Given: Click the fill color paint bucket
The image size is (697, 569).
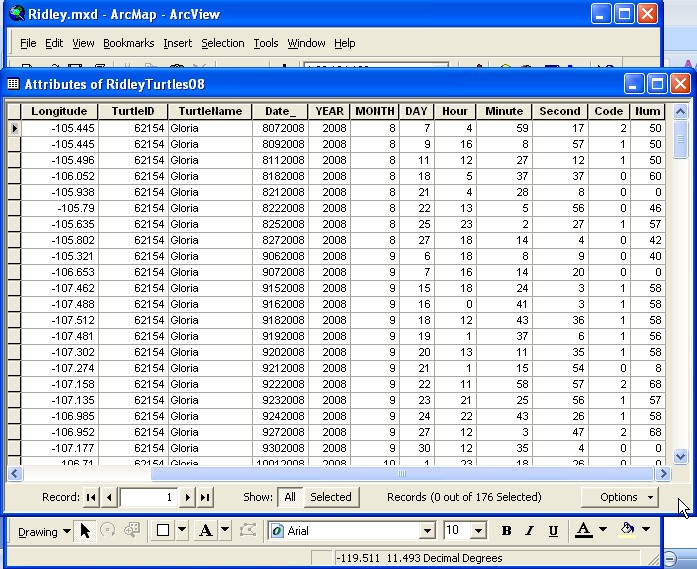Looking at the screenshot, I should click(627, 530).
